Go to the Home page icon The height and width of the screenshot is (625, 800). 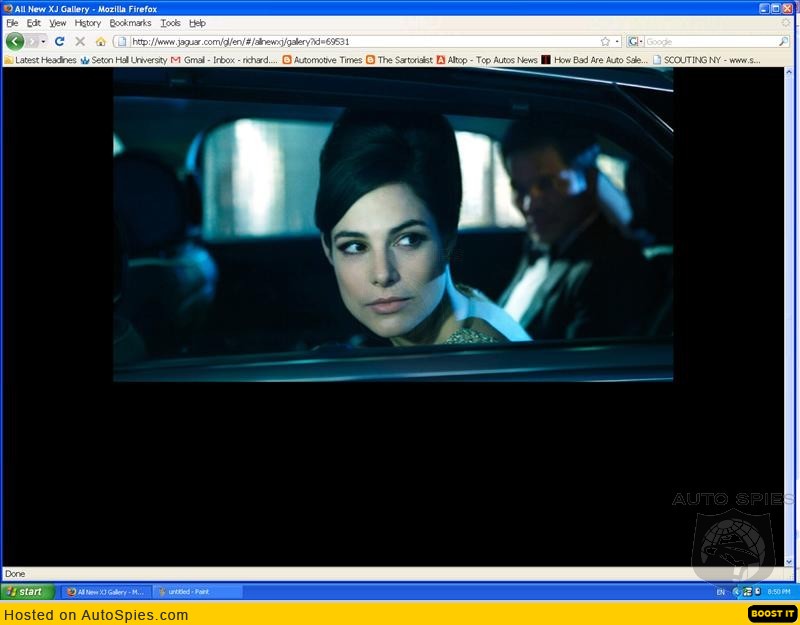tap(101, 41)
